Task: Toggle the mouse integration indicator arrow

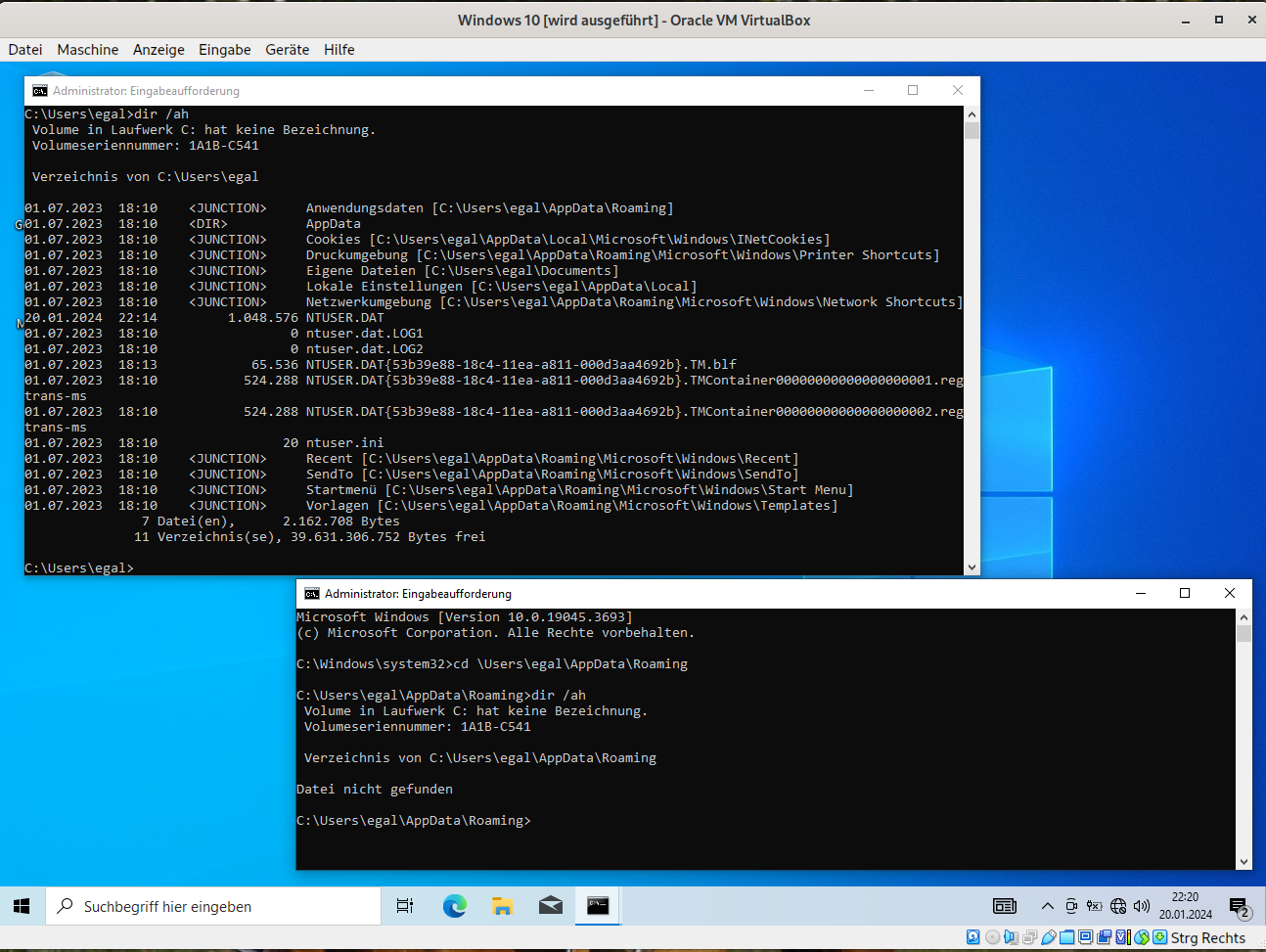Action: pyautogui.click(x=1143, y=936)
